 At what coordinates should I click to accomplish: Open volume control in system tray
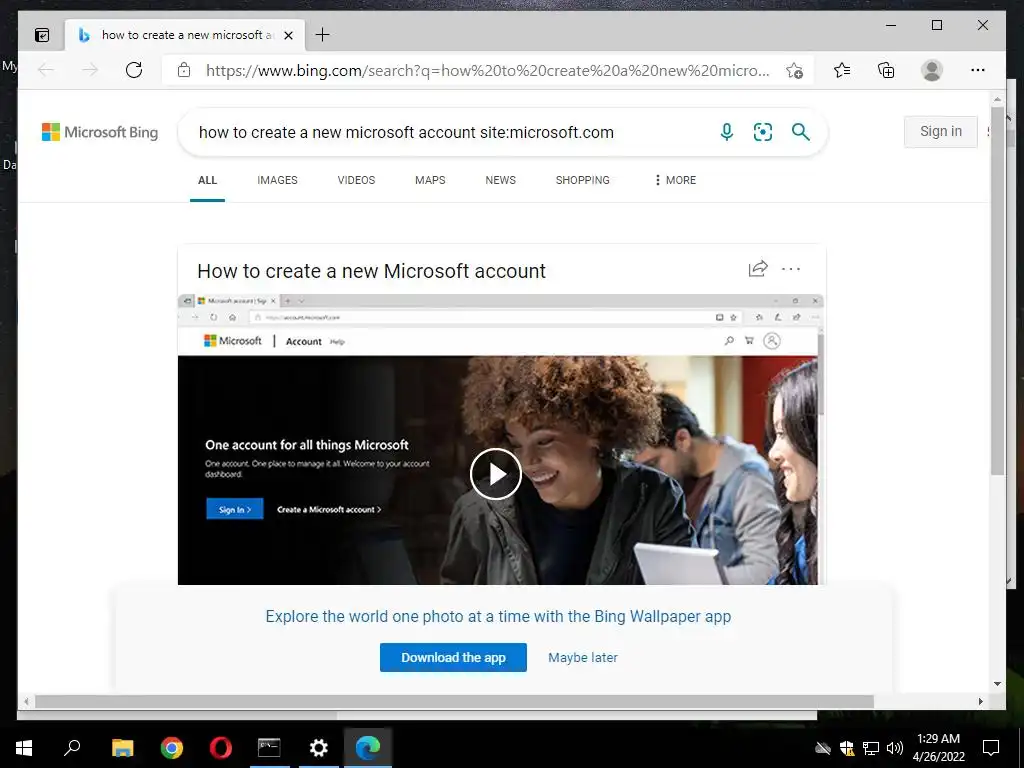[895, 748]
